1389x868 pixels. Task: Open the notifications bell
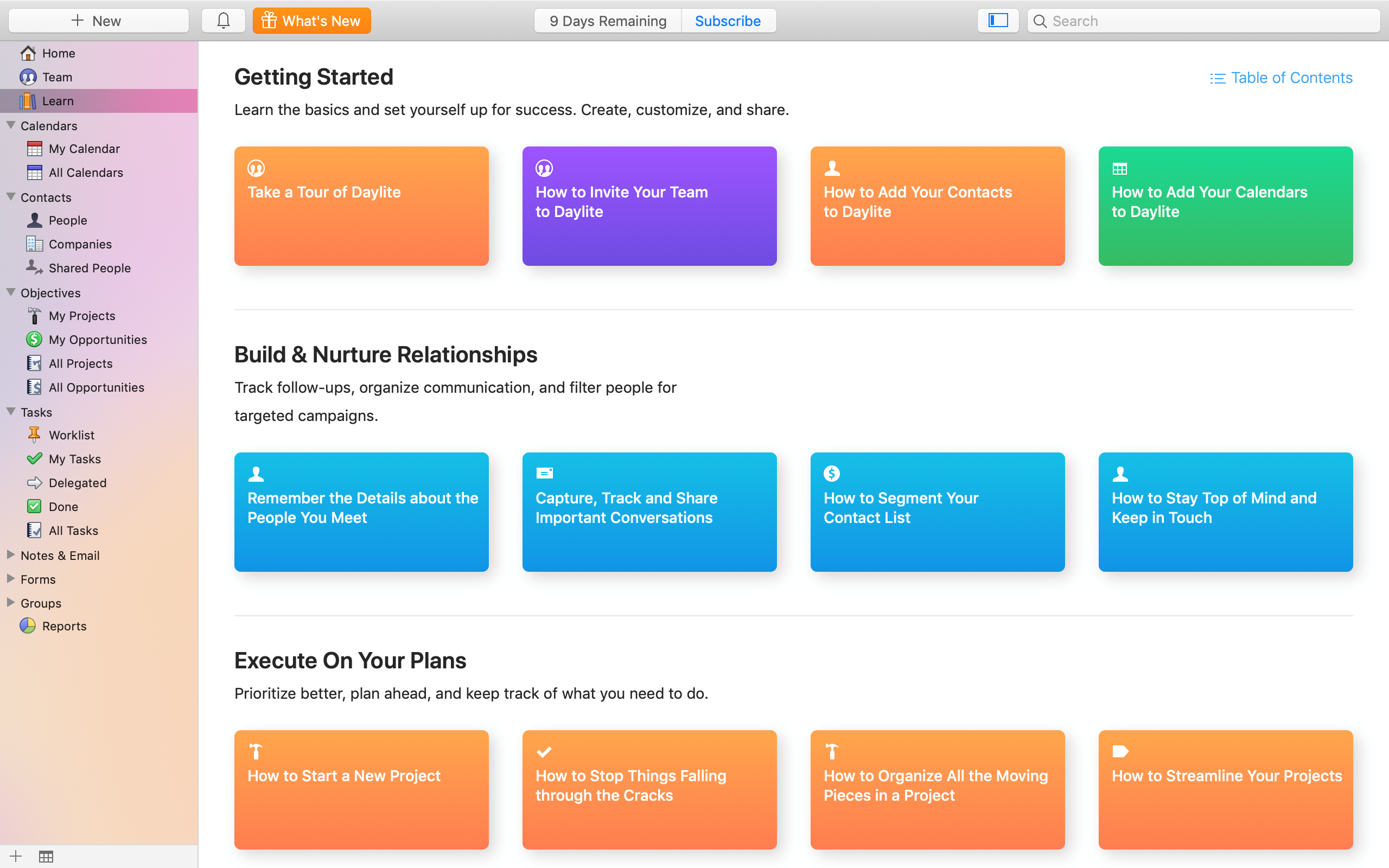tap(224, 21)
